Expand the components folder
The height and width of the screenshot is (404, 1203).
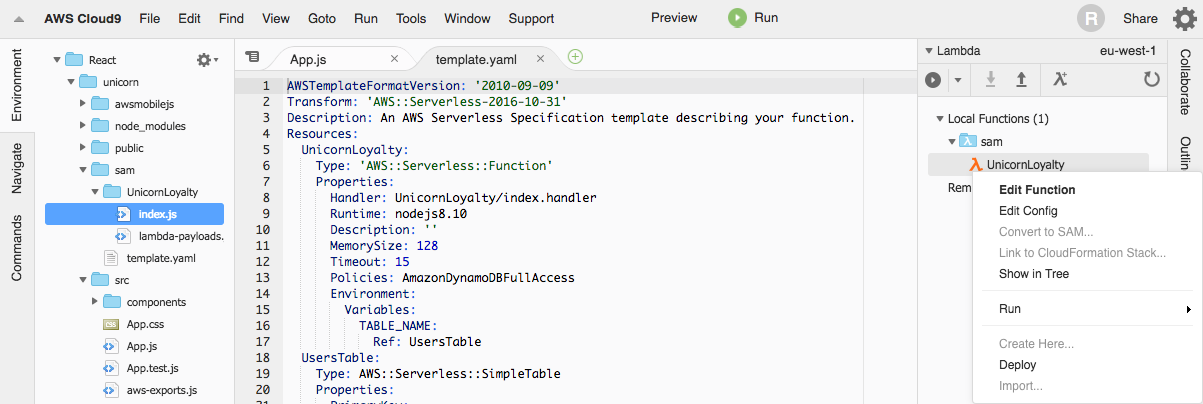point(94,302)
